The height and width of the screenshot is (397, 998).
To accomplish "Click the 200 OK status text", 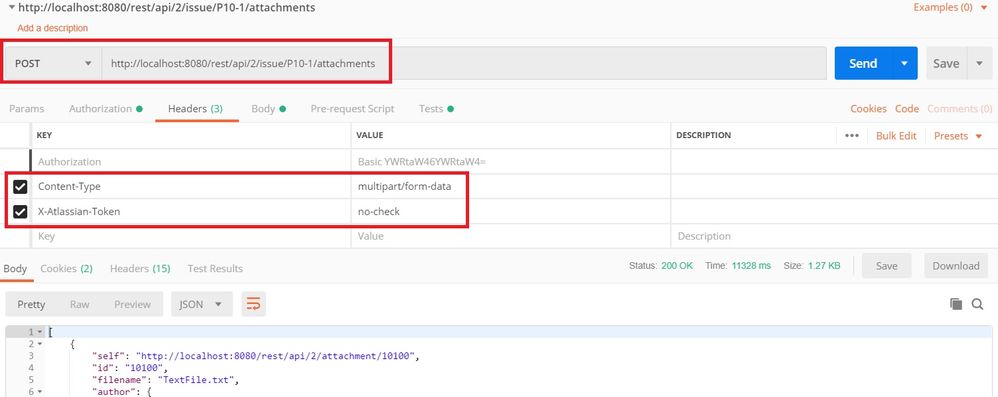I will tap(677, 266).
